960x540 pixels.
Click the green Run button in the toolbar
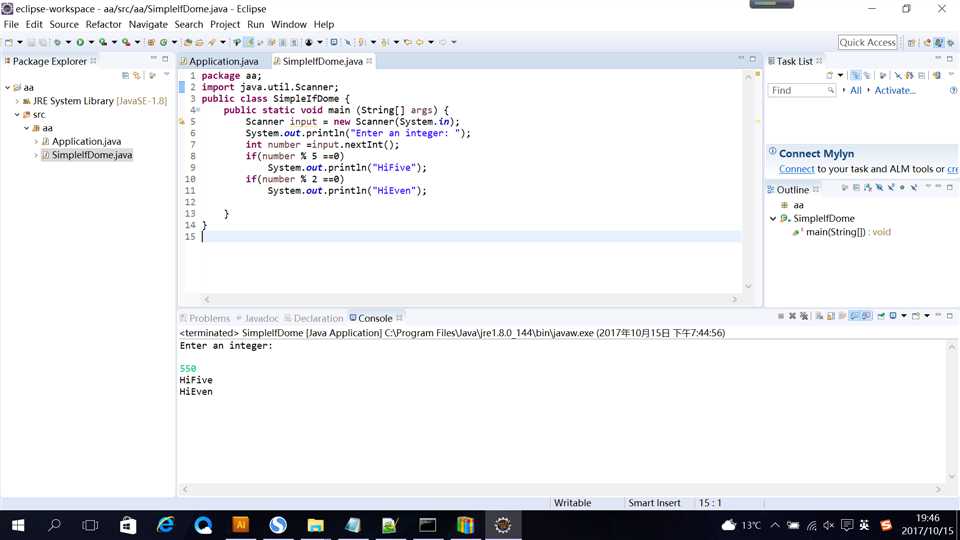(80, 42)
